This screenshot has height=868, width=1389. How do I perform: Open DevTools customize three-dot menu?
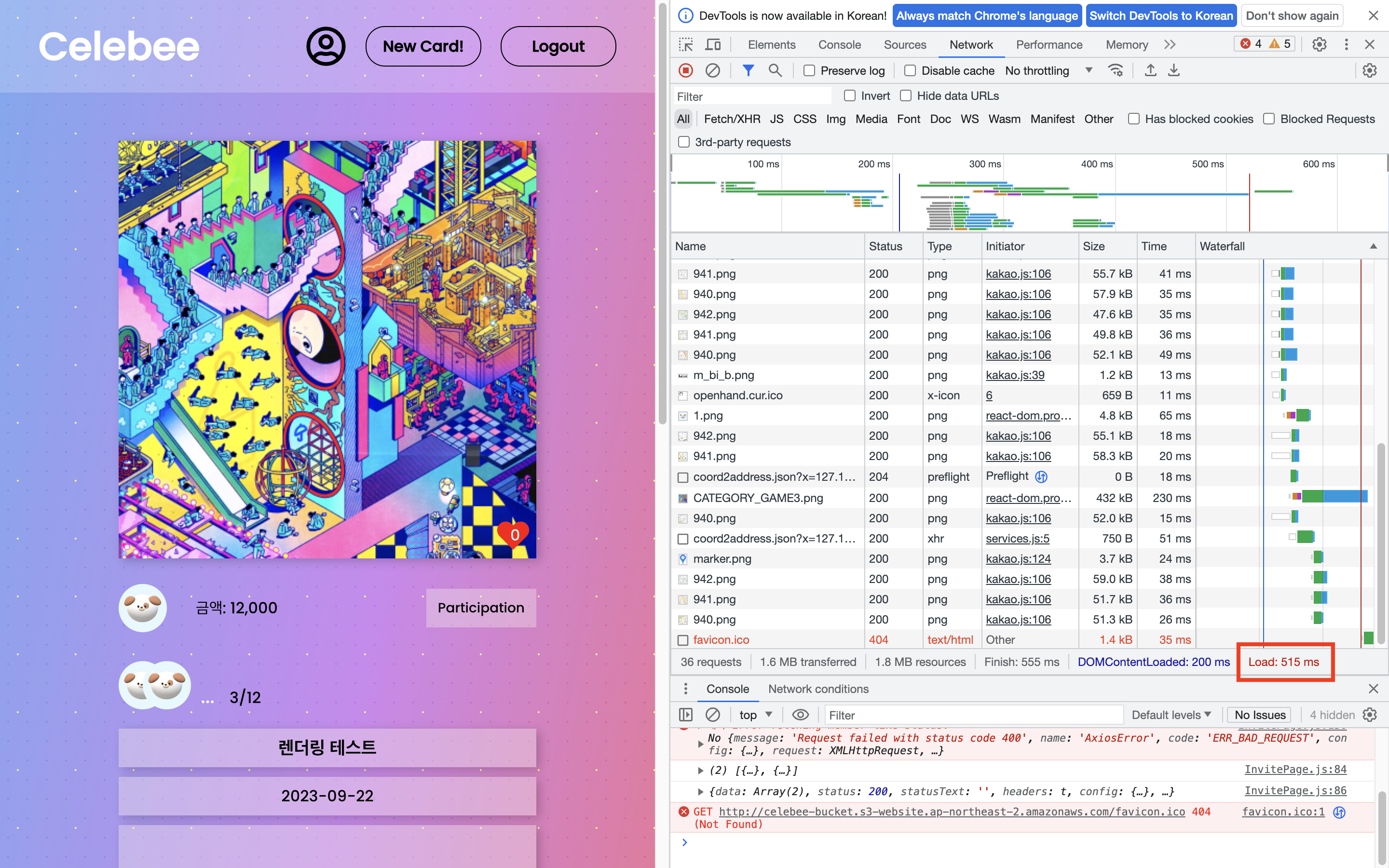[1346, 45]
